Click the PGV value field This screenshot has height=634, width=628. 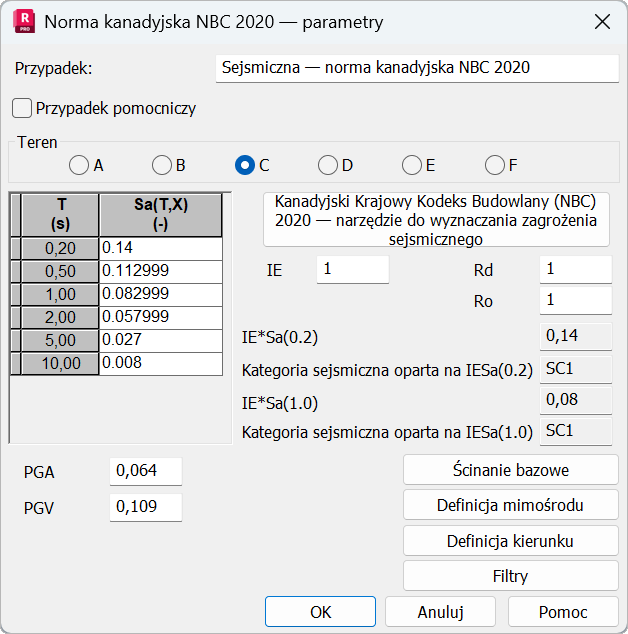pyautogui.click(x=146, y=507)
